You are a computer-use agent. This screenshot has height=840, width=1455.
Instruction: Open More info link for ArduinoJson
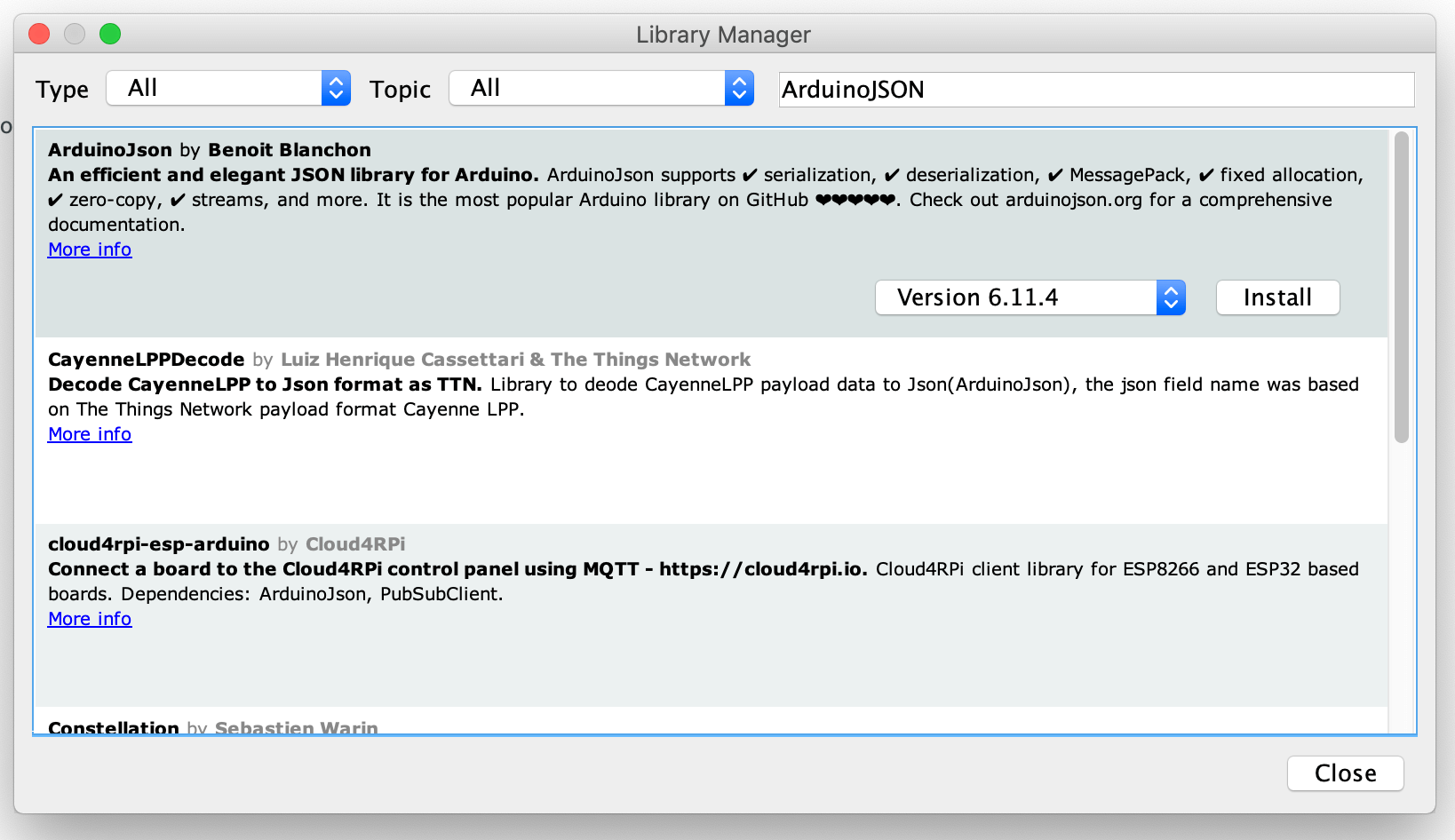(90, 250)
